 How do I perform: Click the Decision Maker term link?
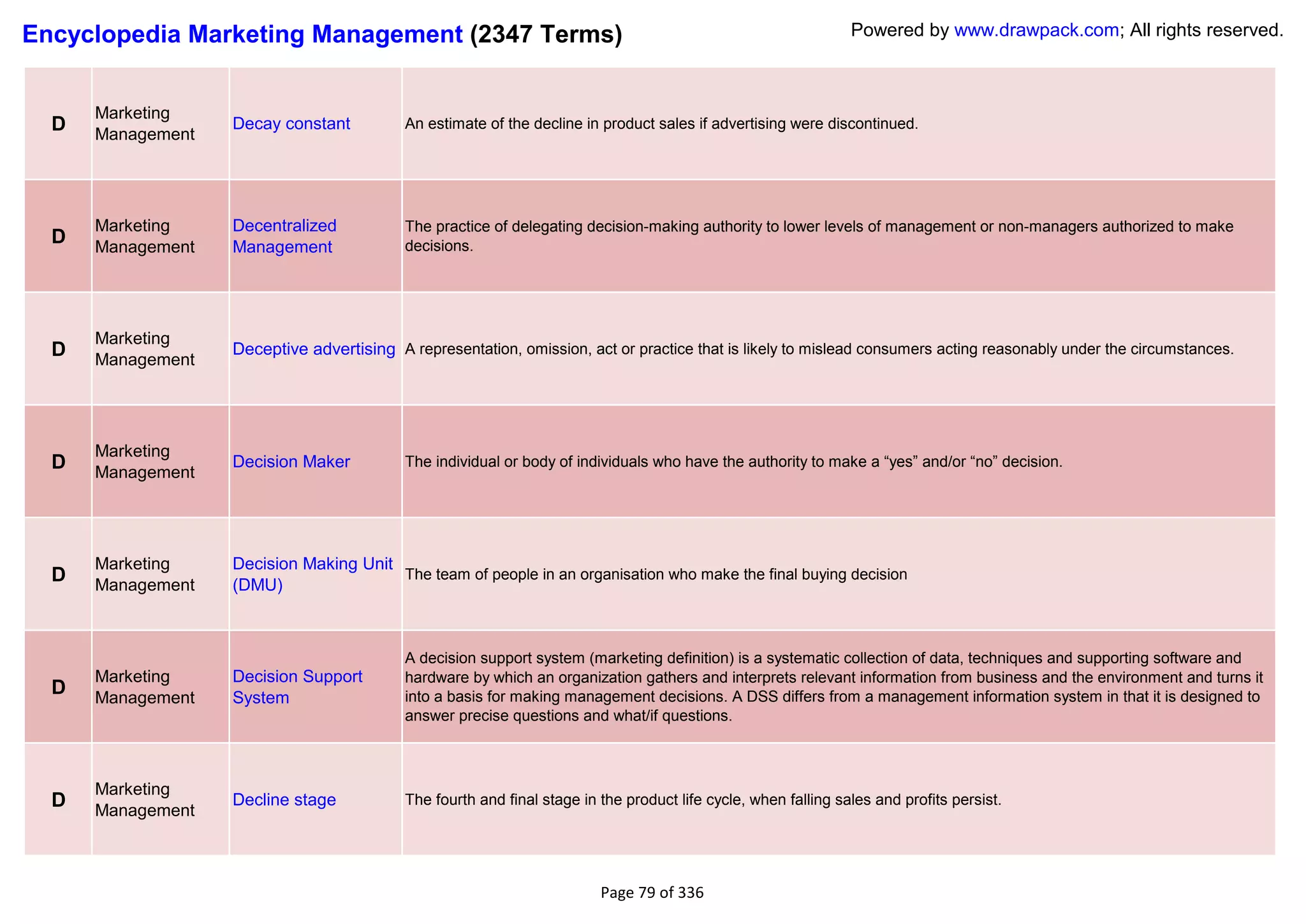pos(291,462)
